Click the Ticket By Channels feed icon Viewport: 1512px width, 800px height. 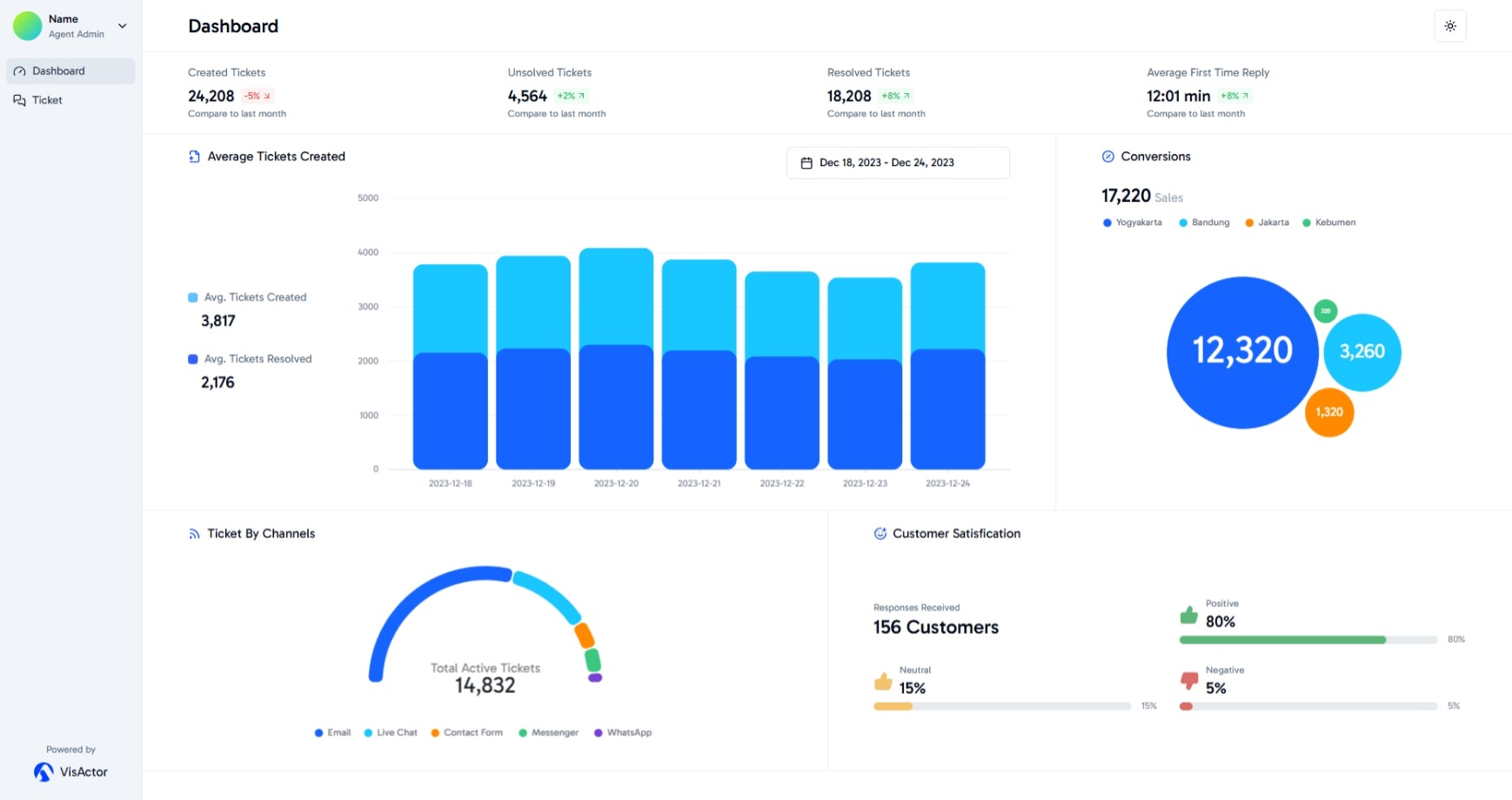194,534
